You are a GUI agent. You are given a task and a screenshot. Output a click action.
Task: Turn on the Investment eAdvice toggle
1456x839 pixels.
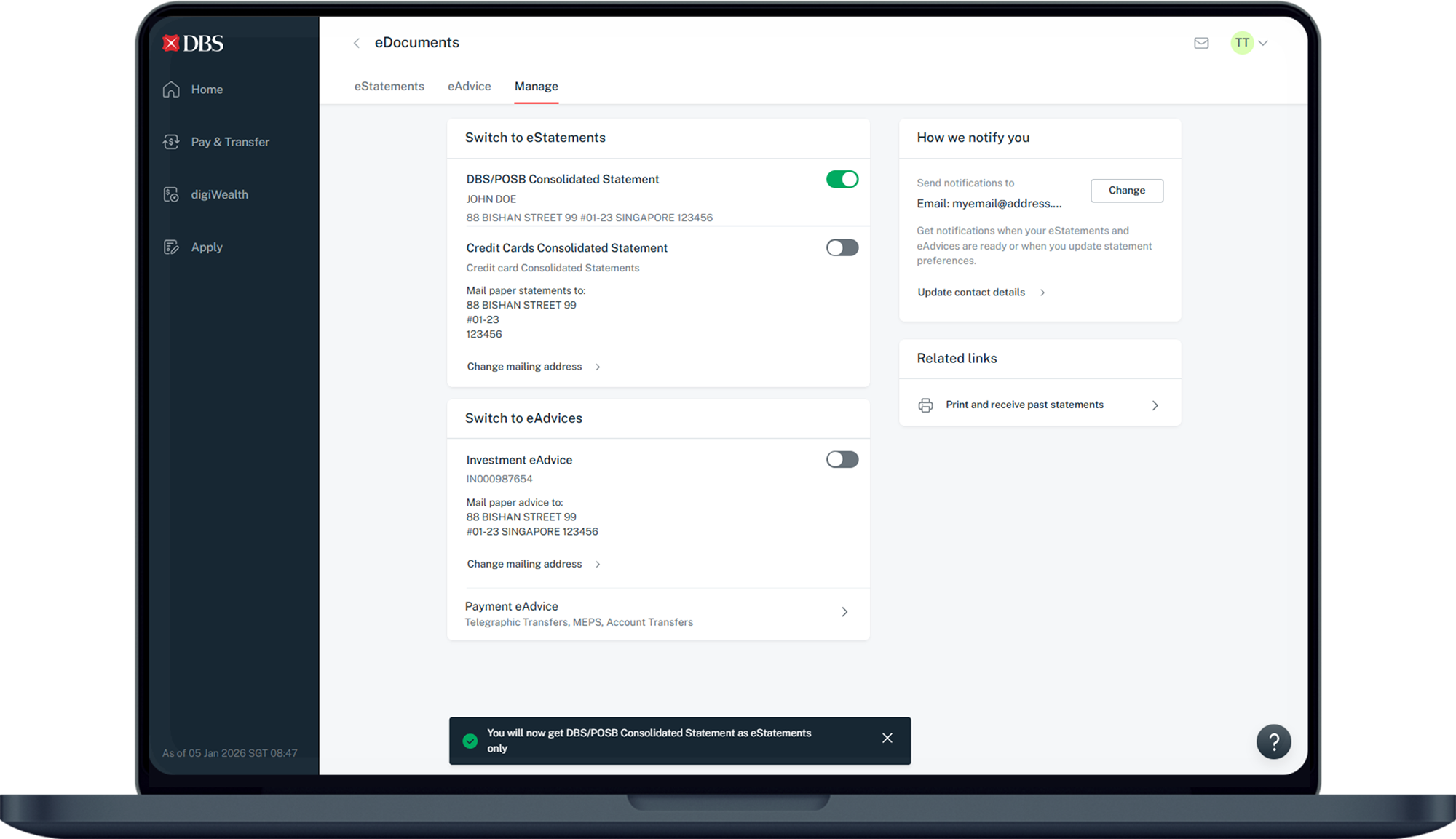[842, 459]
